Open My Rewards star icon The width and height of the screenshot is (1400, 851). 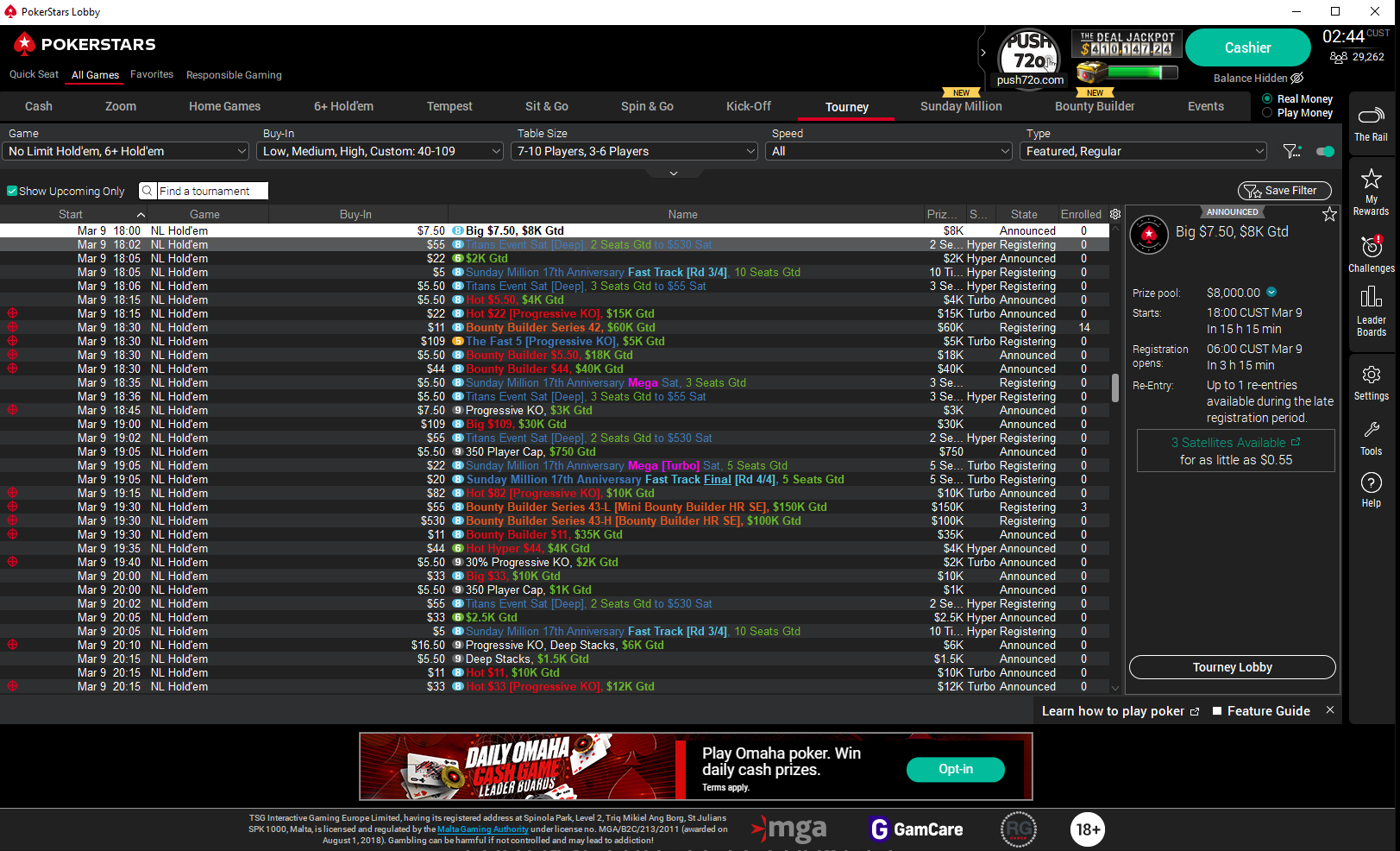pos(1371,192)
